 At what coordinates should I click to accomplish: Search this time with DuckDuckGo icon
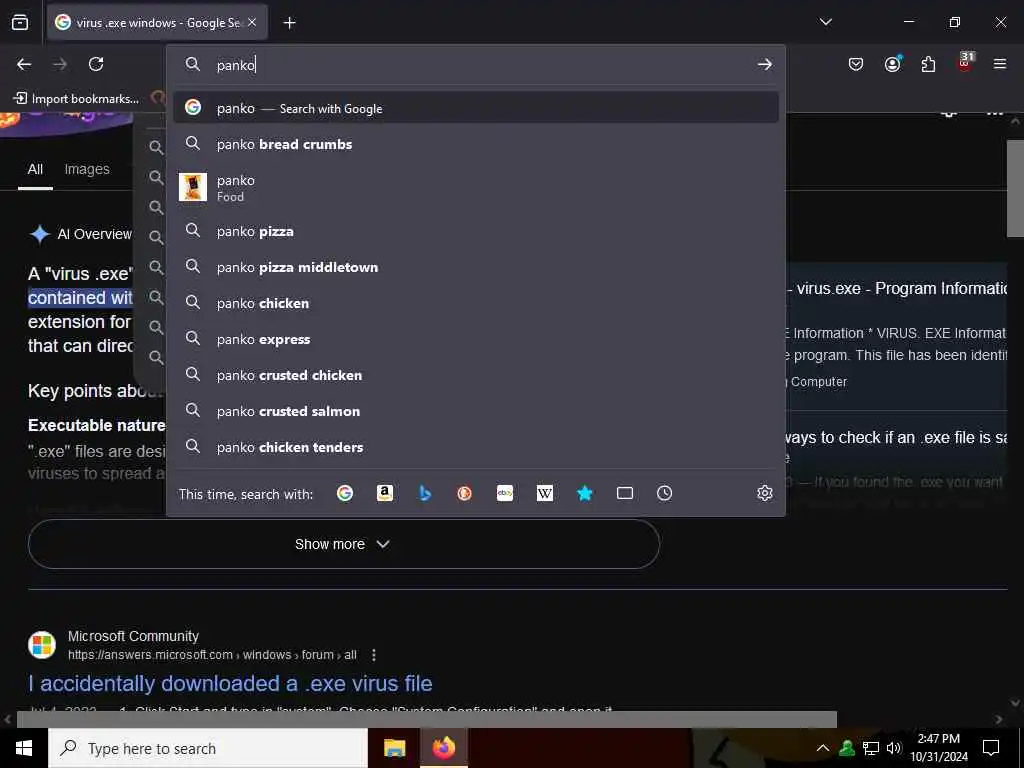pos(464,494)
